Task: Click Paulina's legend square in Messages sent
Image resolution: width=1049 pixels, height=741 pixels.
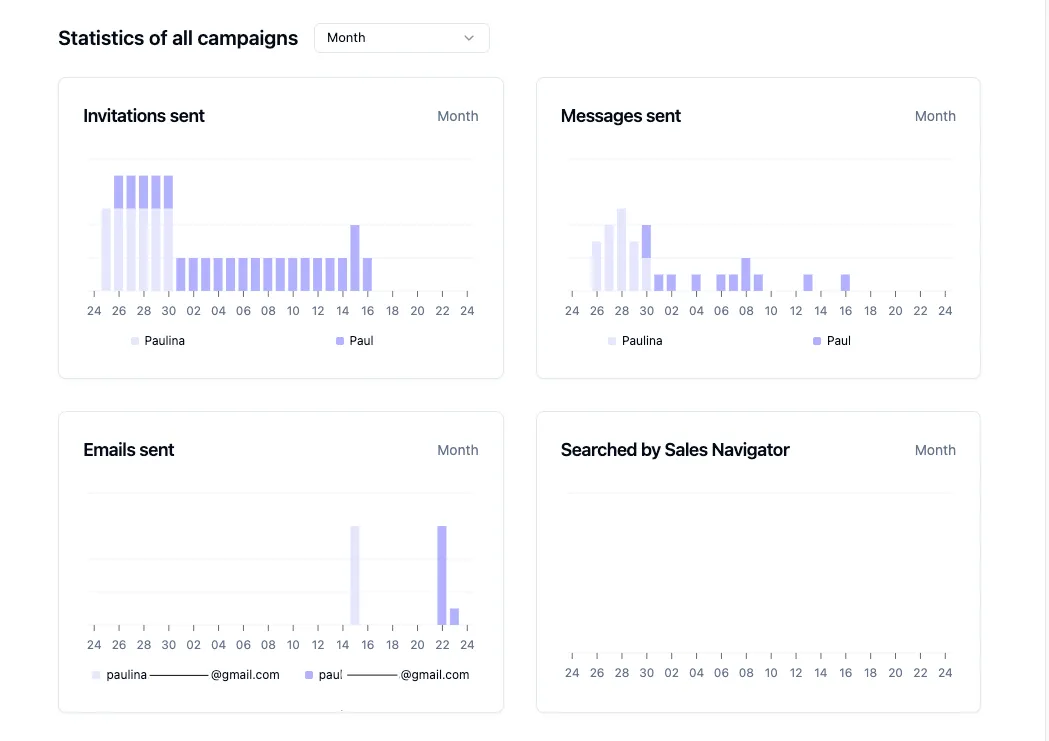Action: [x=612, y=341]
